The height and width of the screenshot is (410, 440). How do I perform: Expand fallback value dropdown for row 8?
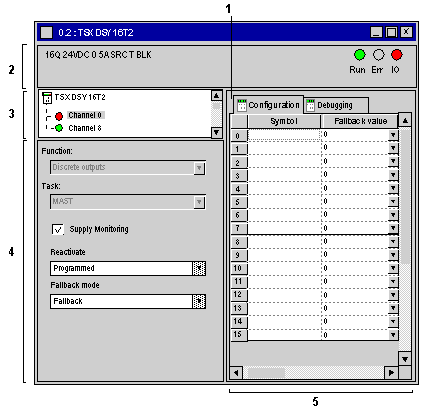click(393, 242)
